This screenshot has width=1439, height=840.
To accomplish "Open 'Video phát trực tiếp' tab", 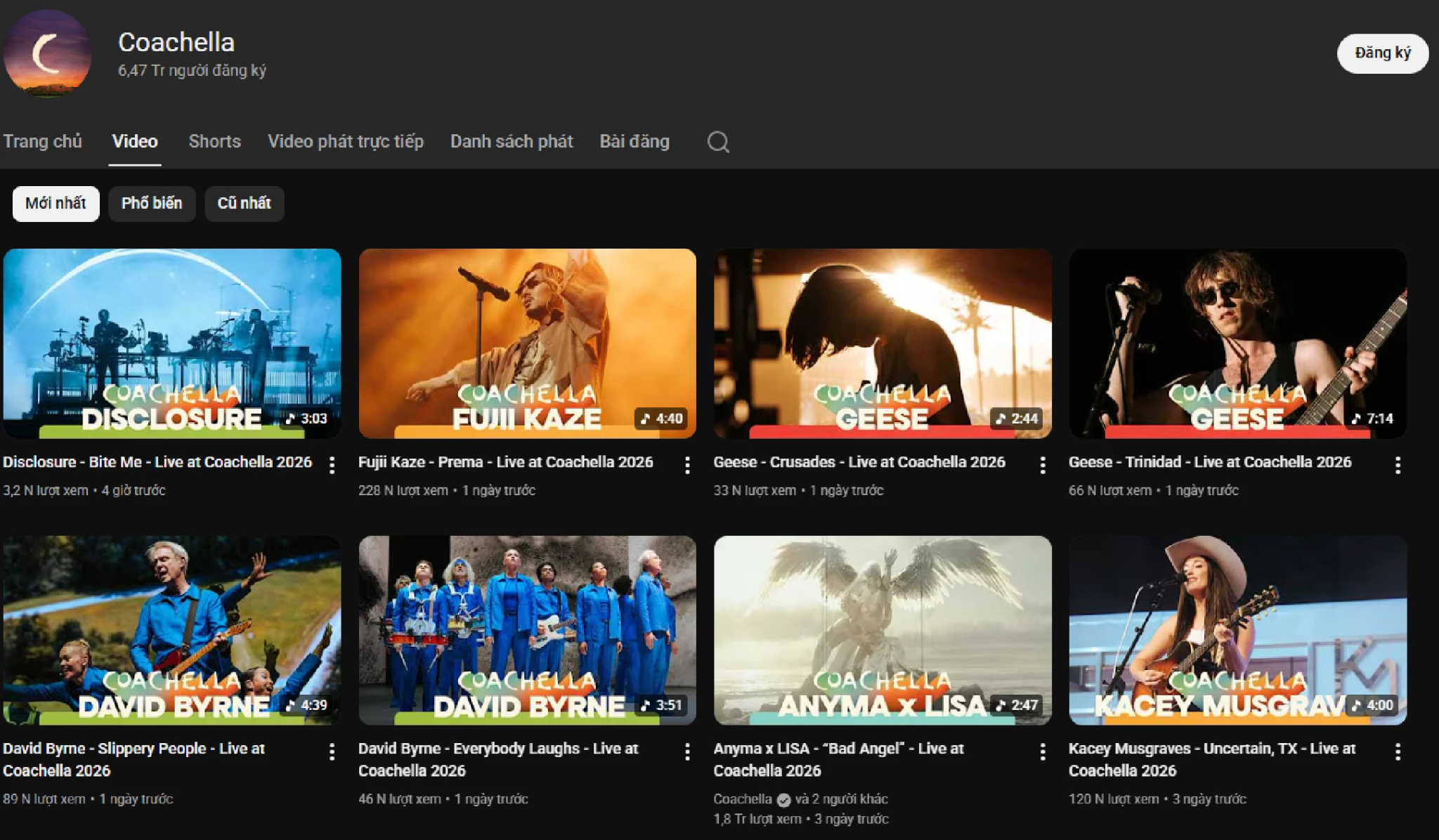I will 345,142.
